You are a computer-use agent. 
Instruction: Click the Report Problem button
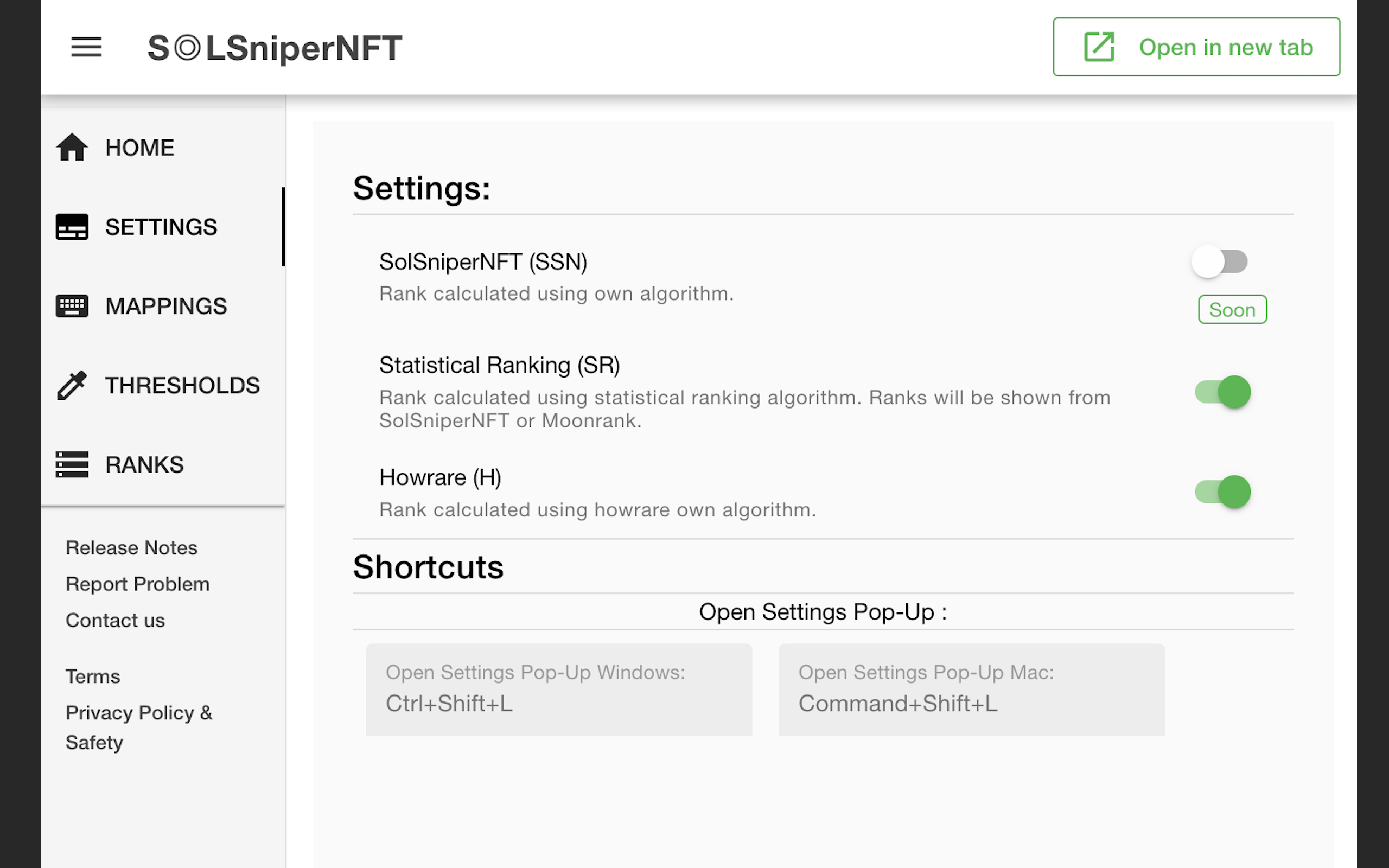(137, 584)
